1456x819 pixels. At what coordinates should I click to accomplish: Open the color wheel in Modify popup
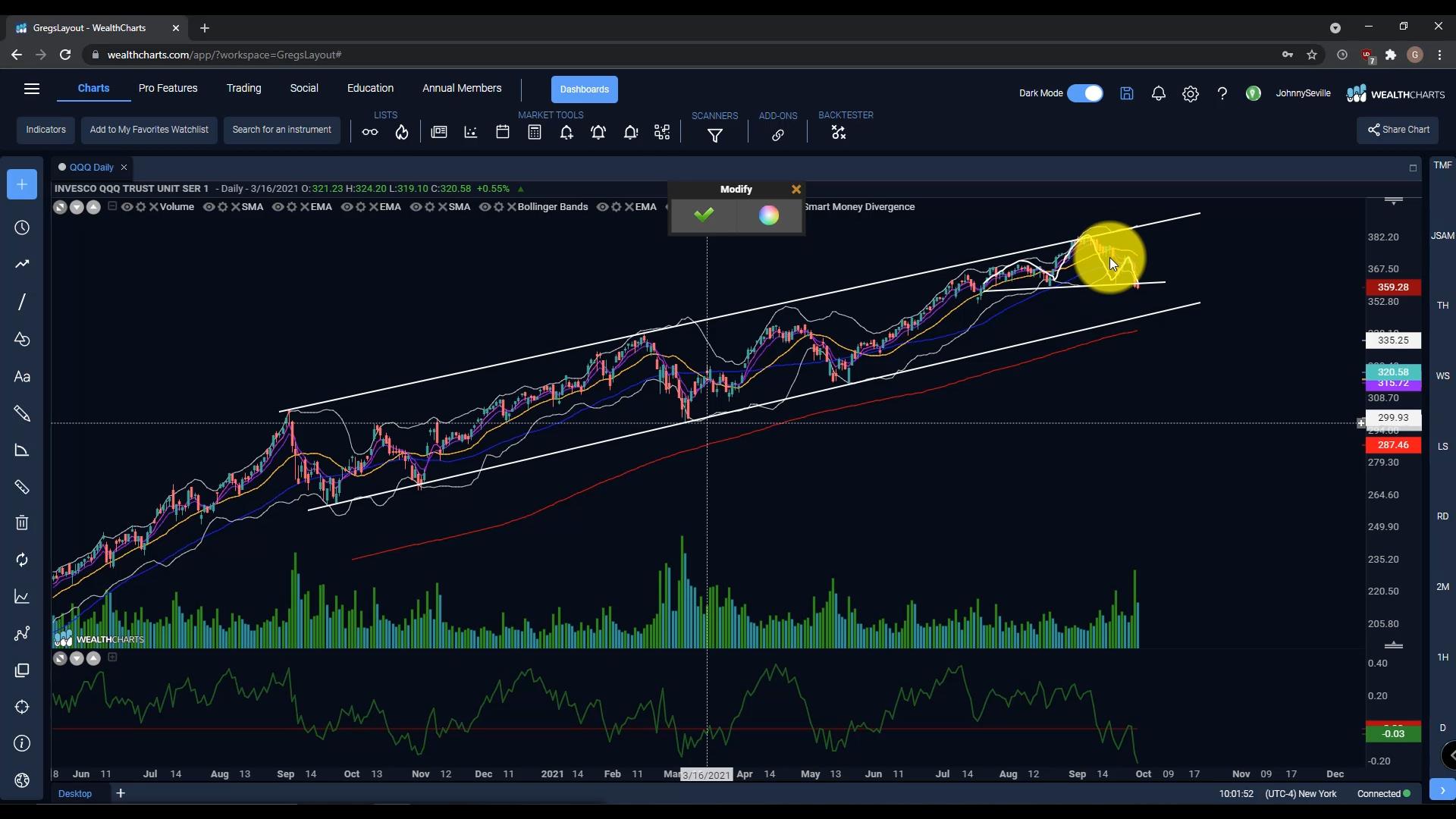click(x=769, y=215)
